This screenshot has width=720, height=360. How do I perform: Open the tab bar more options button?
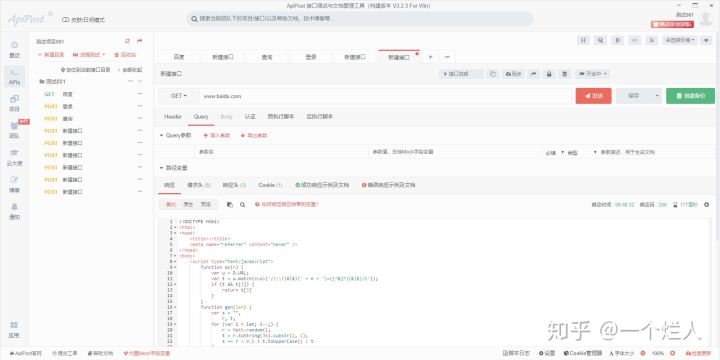coord(447,57)
